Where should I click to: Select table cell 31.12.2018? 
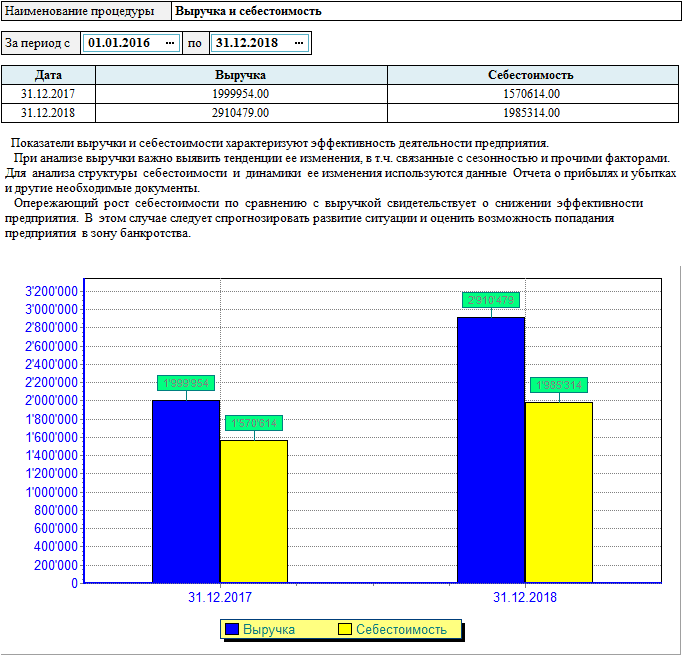click(x=48, y=113)
